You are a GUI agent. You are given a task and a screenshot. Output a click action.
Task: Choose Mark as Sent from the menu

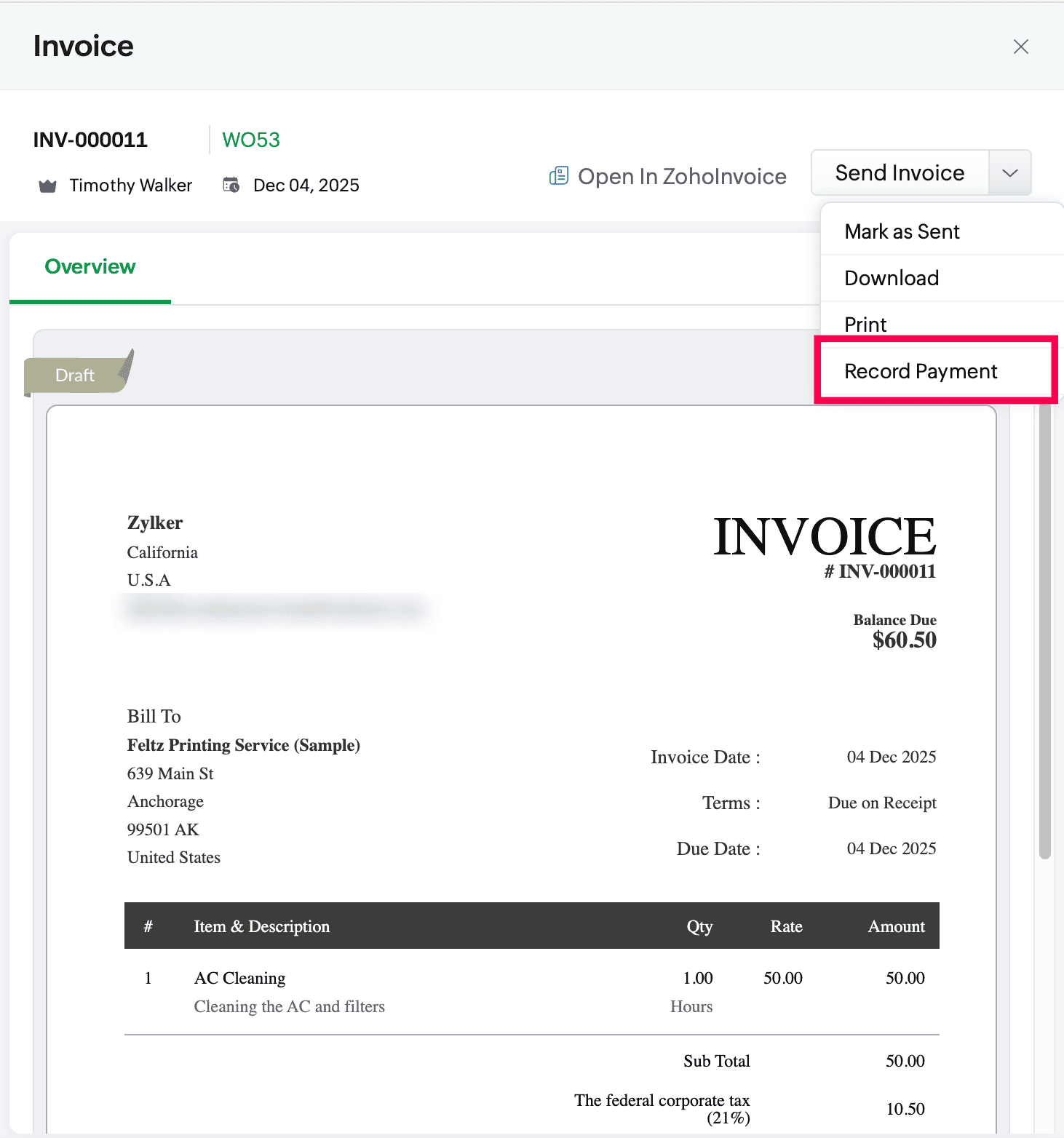[902, 231]
